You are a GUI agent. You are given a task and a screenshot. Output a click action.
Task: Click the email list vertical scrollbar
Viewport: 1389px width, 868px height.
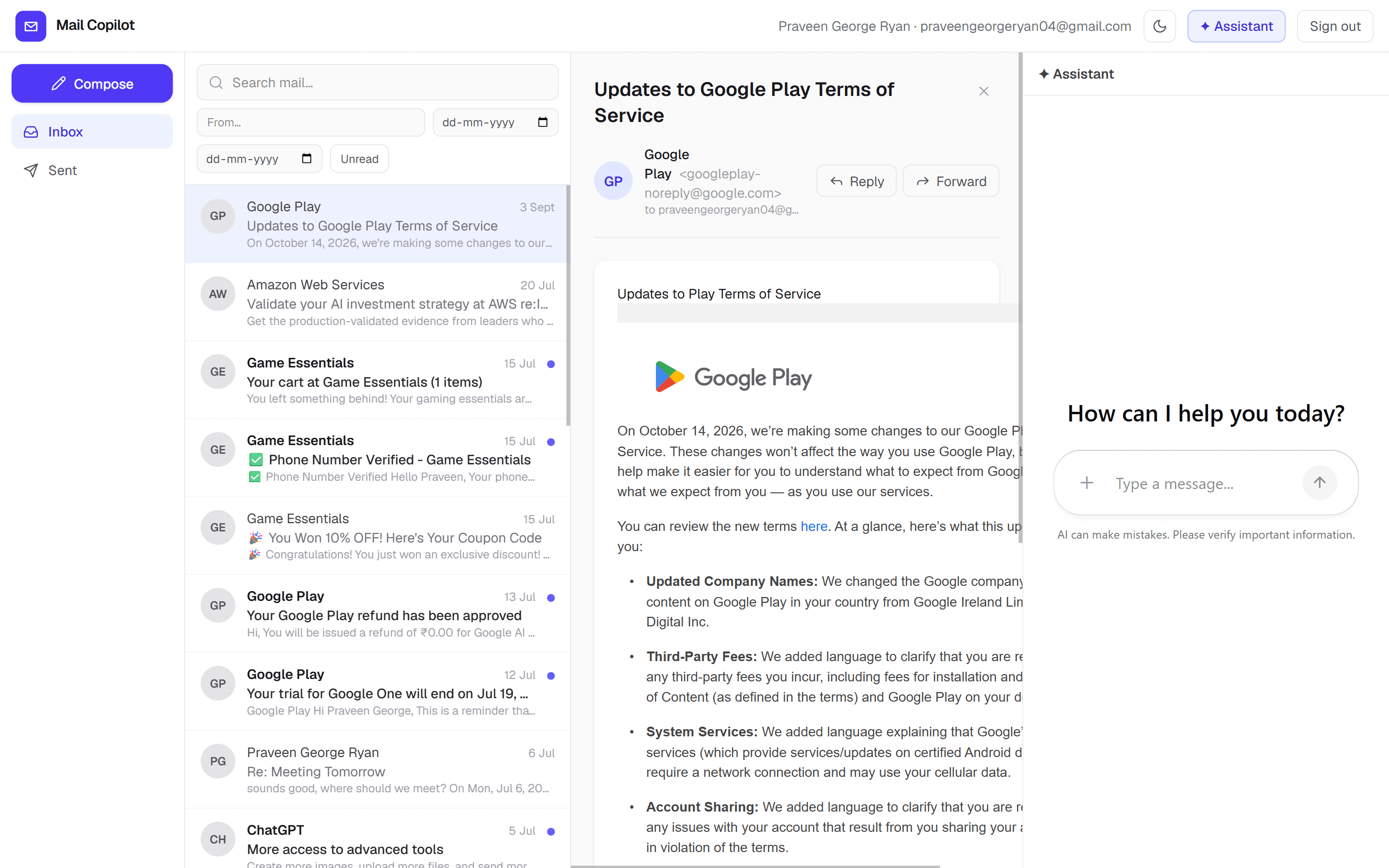point(568,305)
